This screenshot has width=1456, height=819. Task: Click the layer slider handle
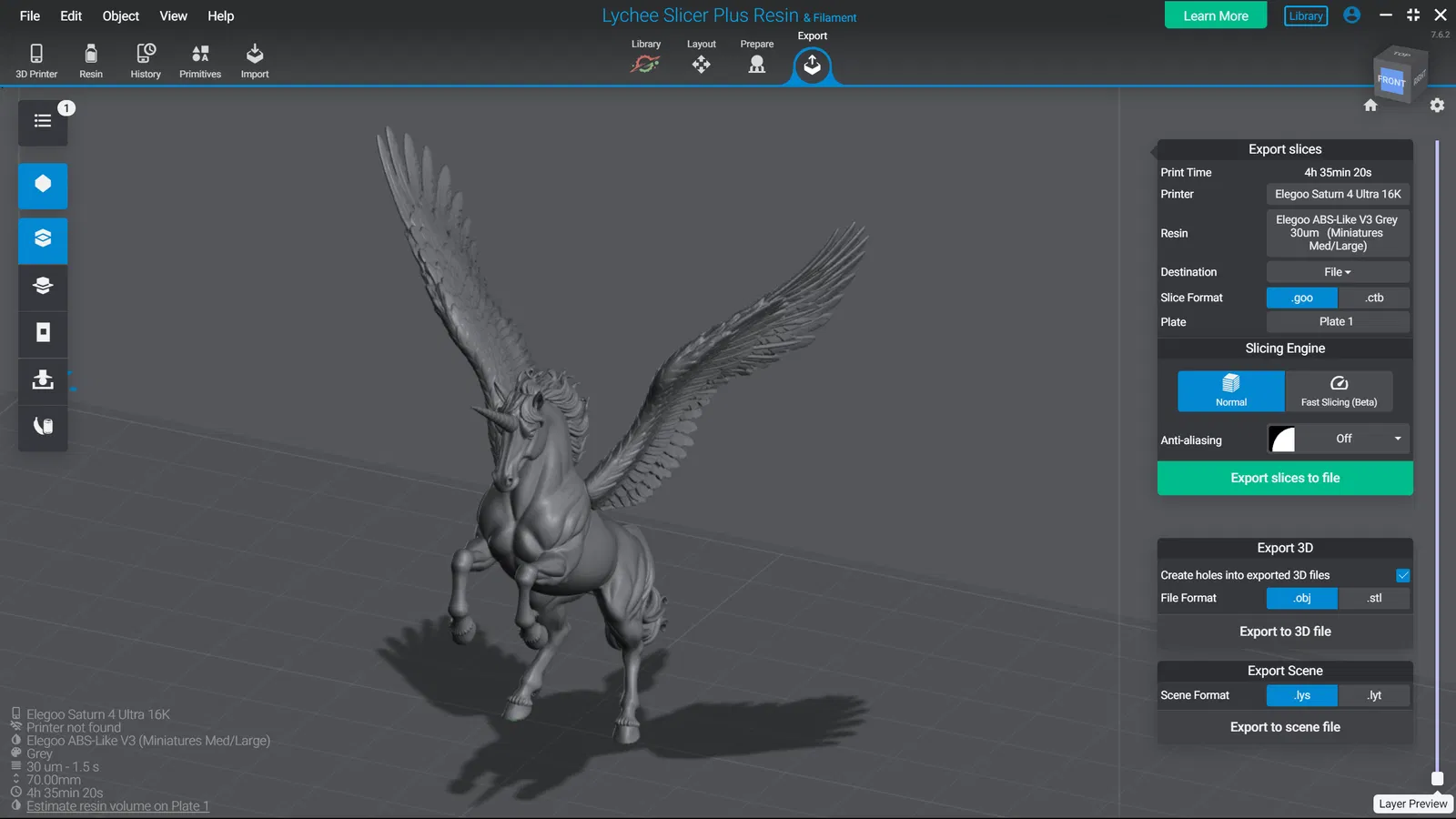point(1437,779)
